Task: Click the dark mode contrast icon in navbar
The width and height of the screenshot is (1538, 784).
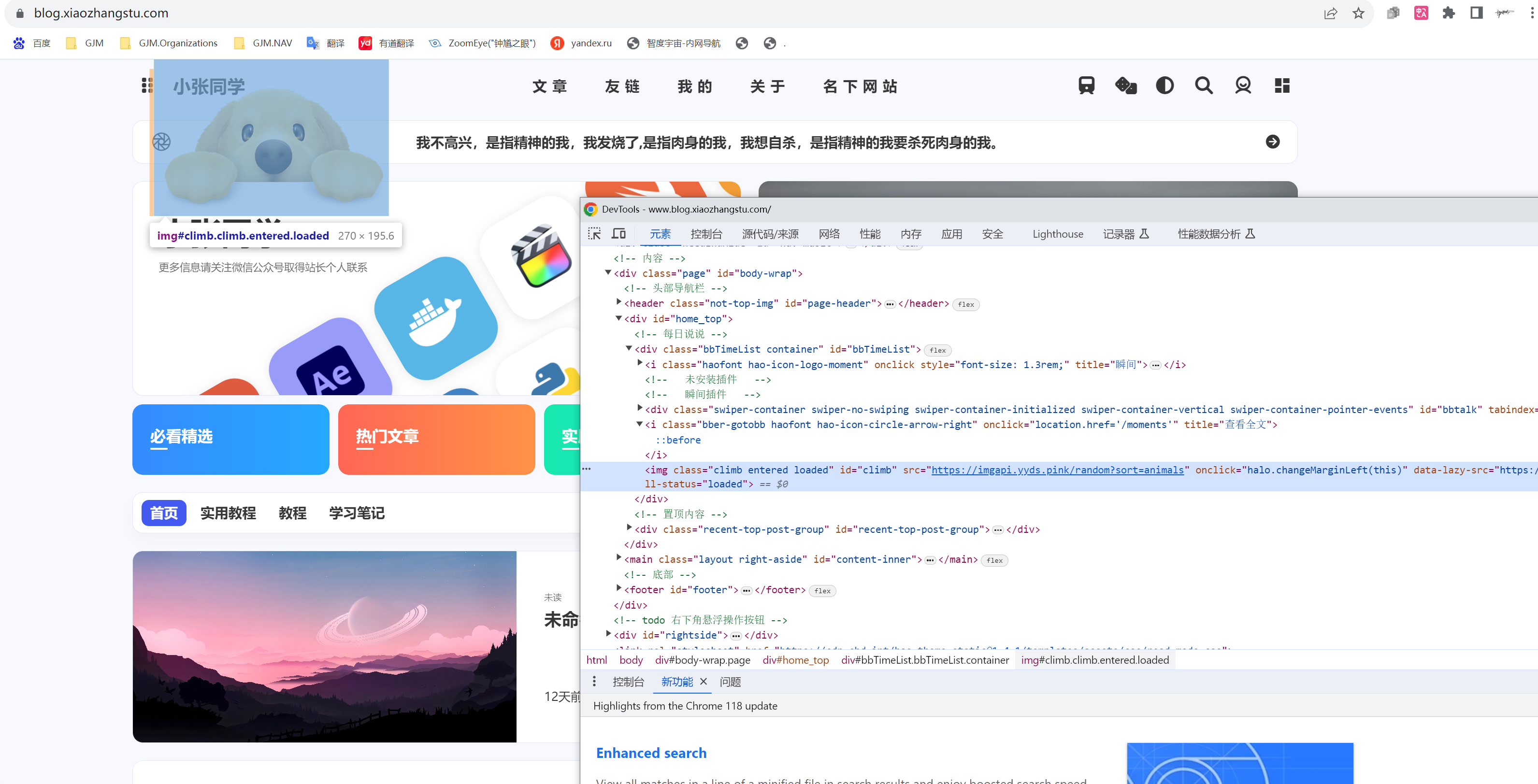Action: [1164, 86]
